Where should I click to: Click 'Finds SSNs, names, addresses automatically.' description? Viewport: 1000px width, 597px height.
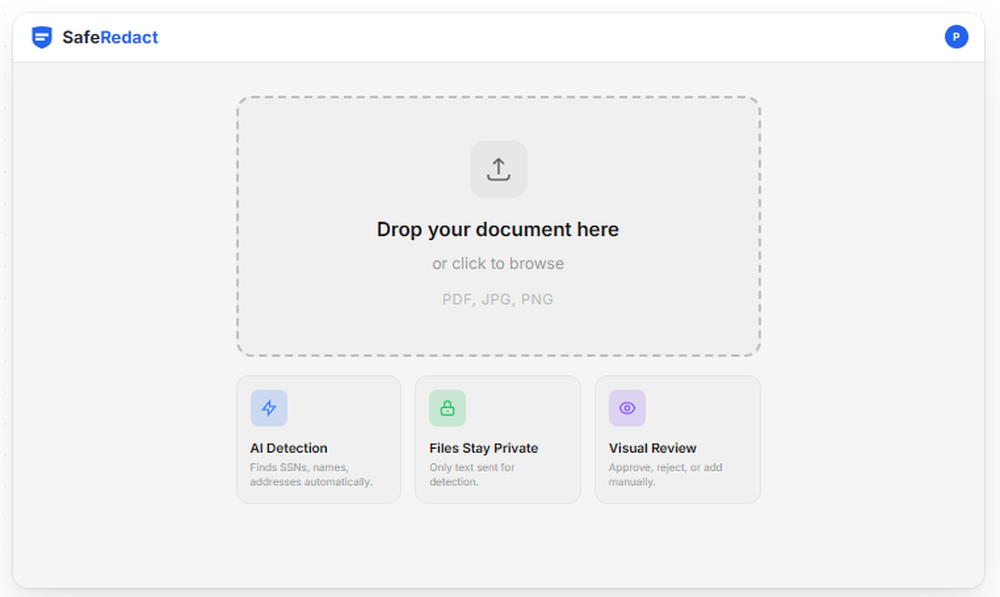[311, 475]
